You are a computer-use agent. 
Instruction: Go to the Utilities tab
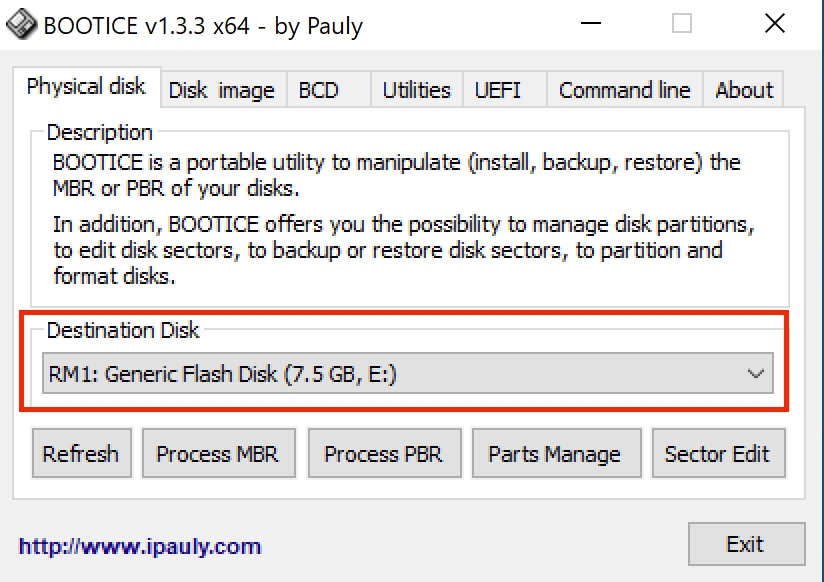pyautogui.click(x=416, y=90)
